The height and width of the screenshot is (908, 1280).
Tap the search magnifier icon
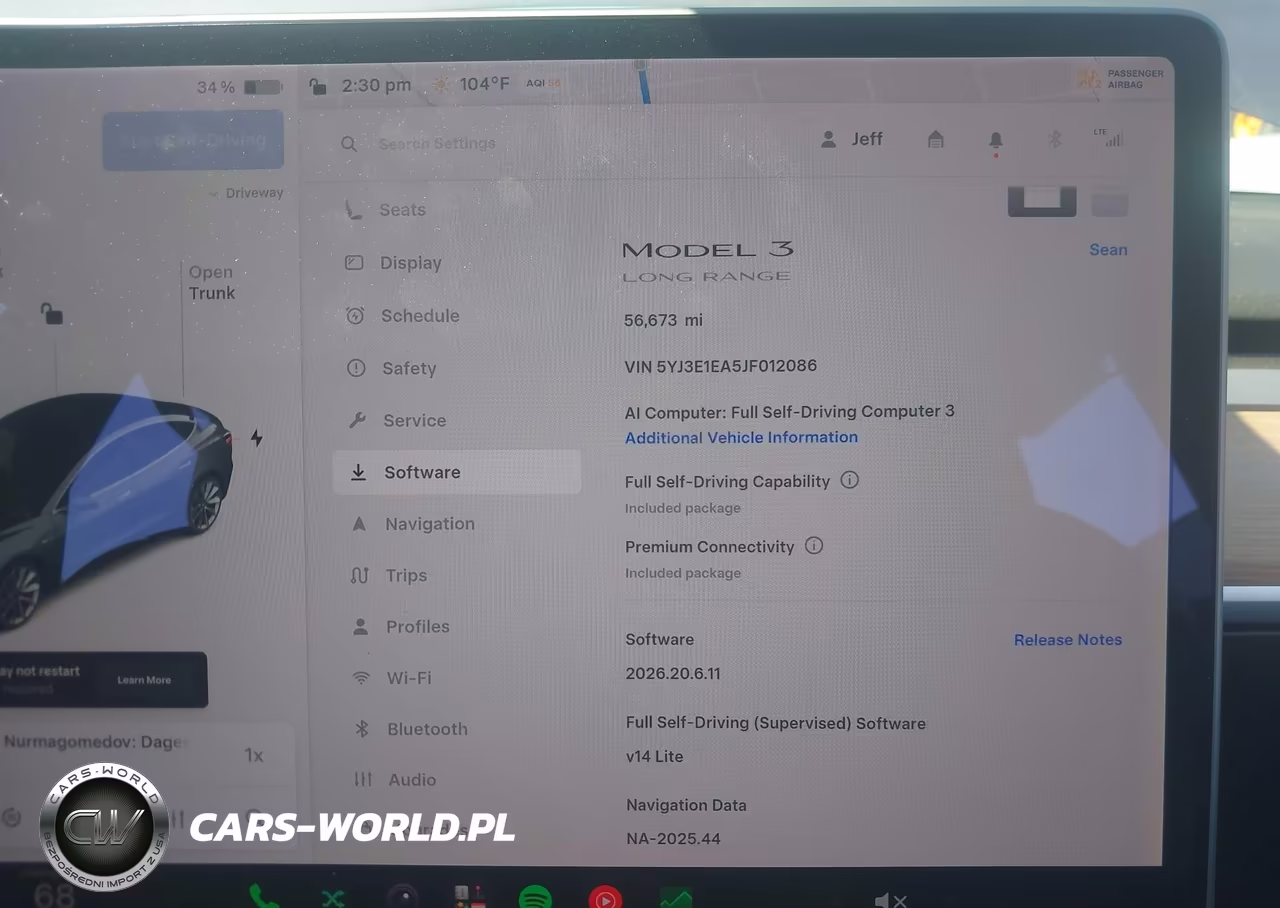(349, 144)
